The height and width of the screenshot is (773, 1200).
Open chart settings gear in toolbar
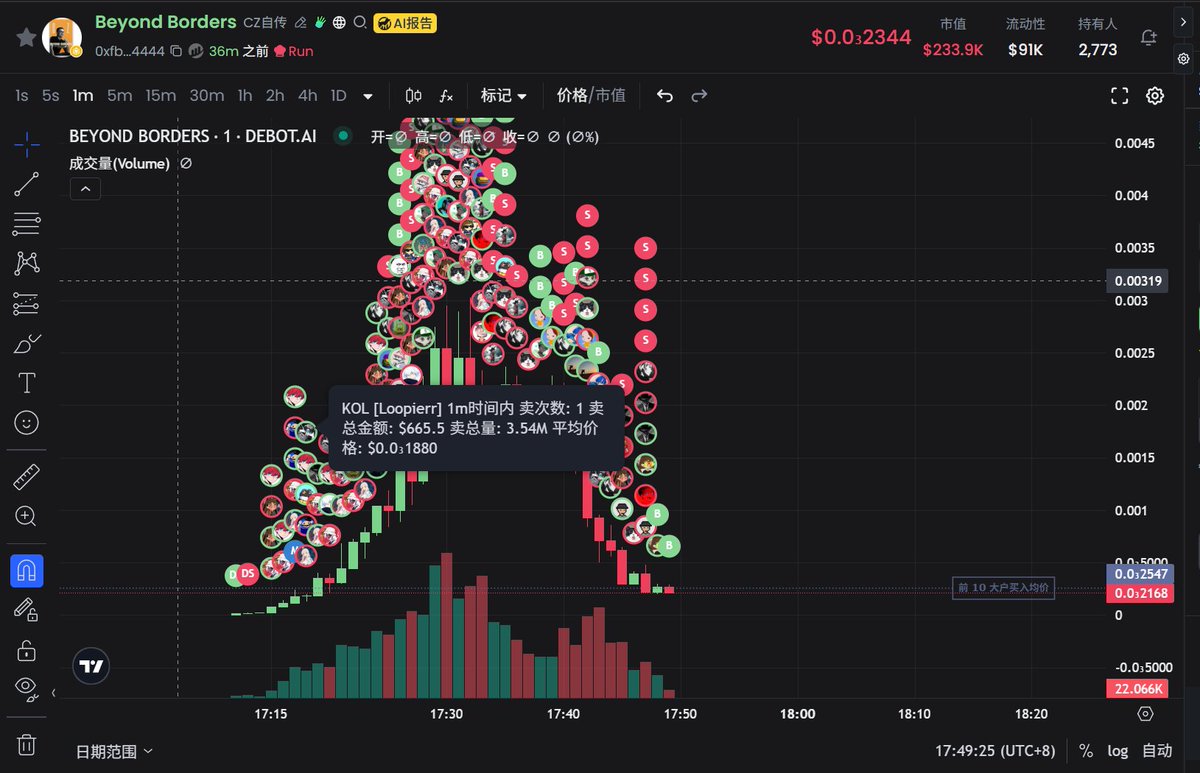pos(1155,96)
